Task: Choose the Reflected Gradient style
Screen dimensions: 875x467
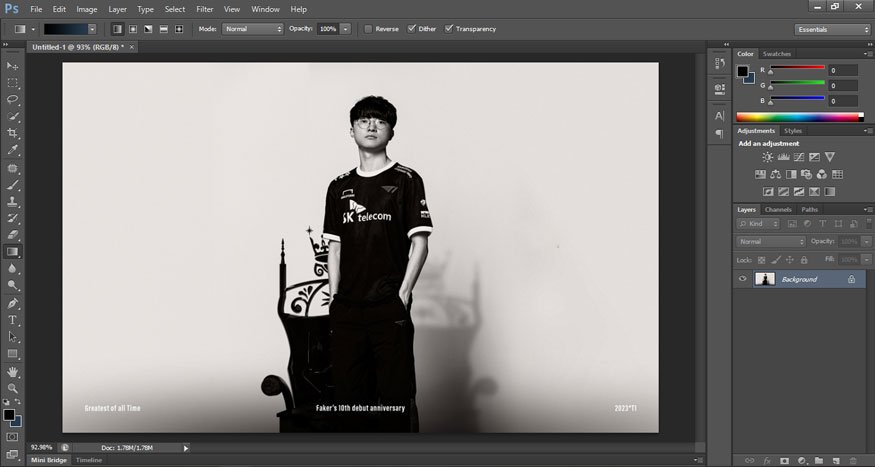Action: tap(164, 29)
